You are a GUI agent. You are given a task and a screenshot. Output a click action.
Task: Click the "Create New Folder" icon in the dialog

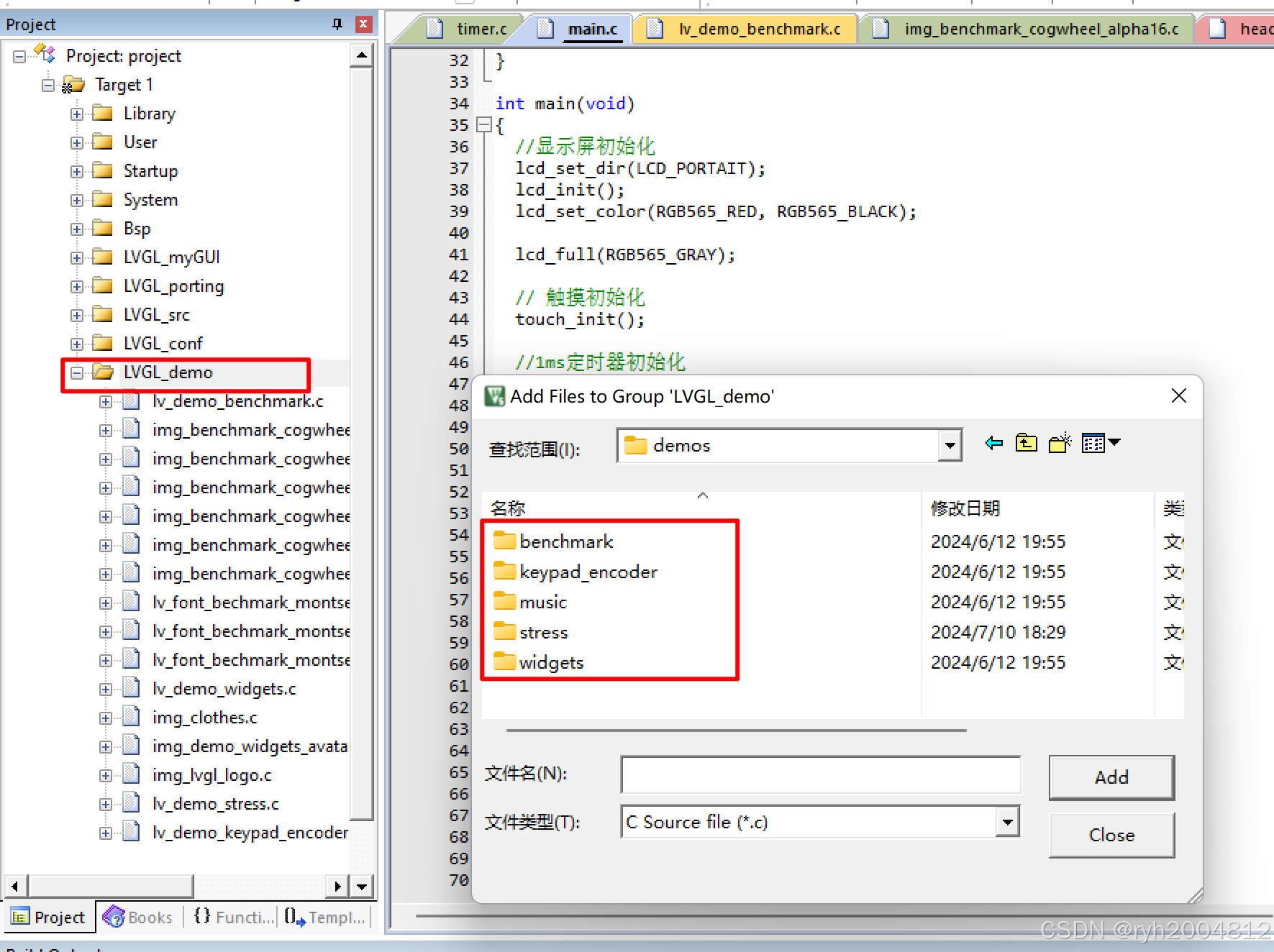pyautogui.click(x=1059, y=443)
